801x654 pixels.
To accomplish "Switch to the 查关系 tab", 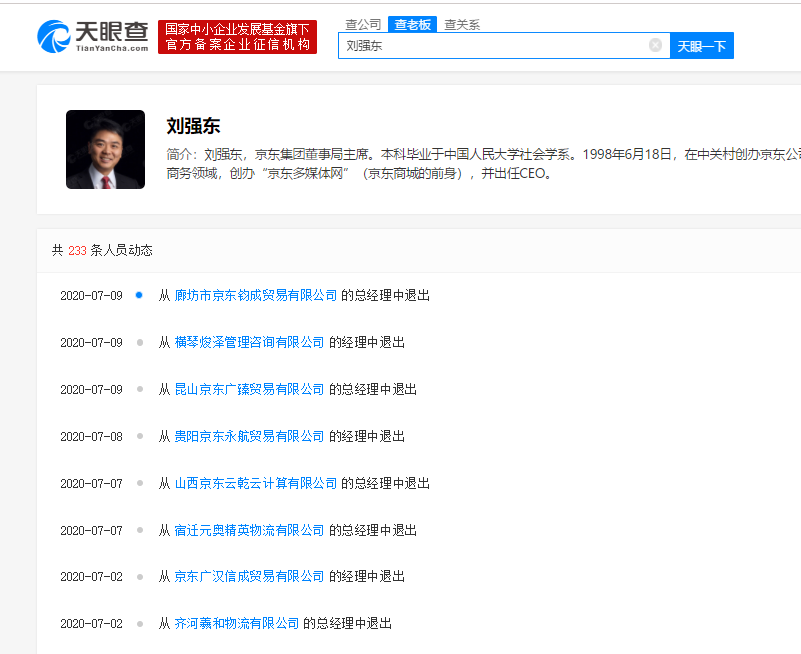I will [x=462, y=25].
